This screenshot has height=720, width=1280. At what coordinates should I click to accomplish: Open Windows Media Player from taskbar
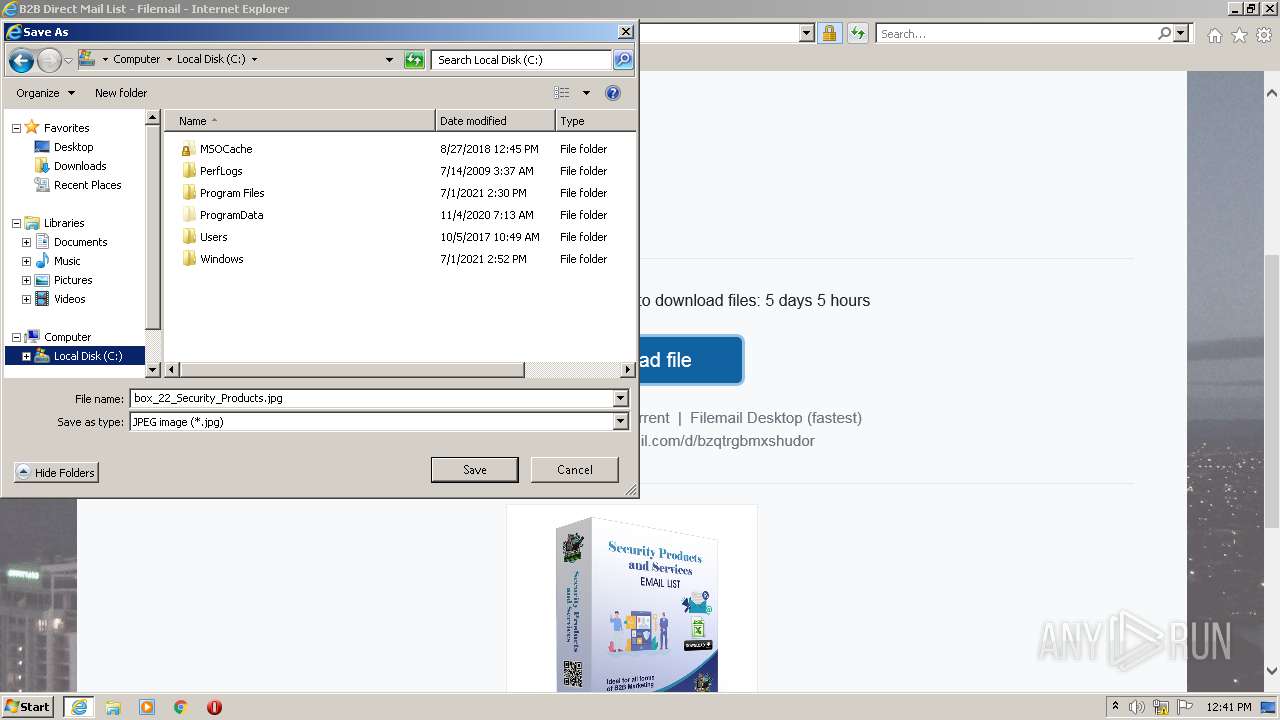coord(147,707)
